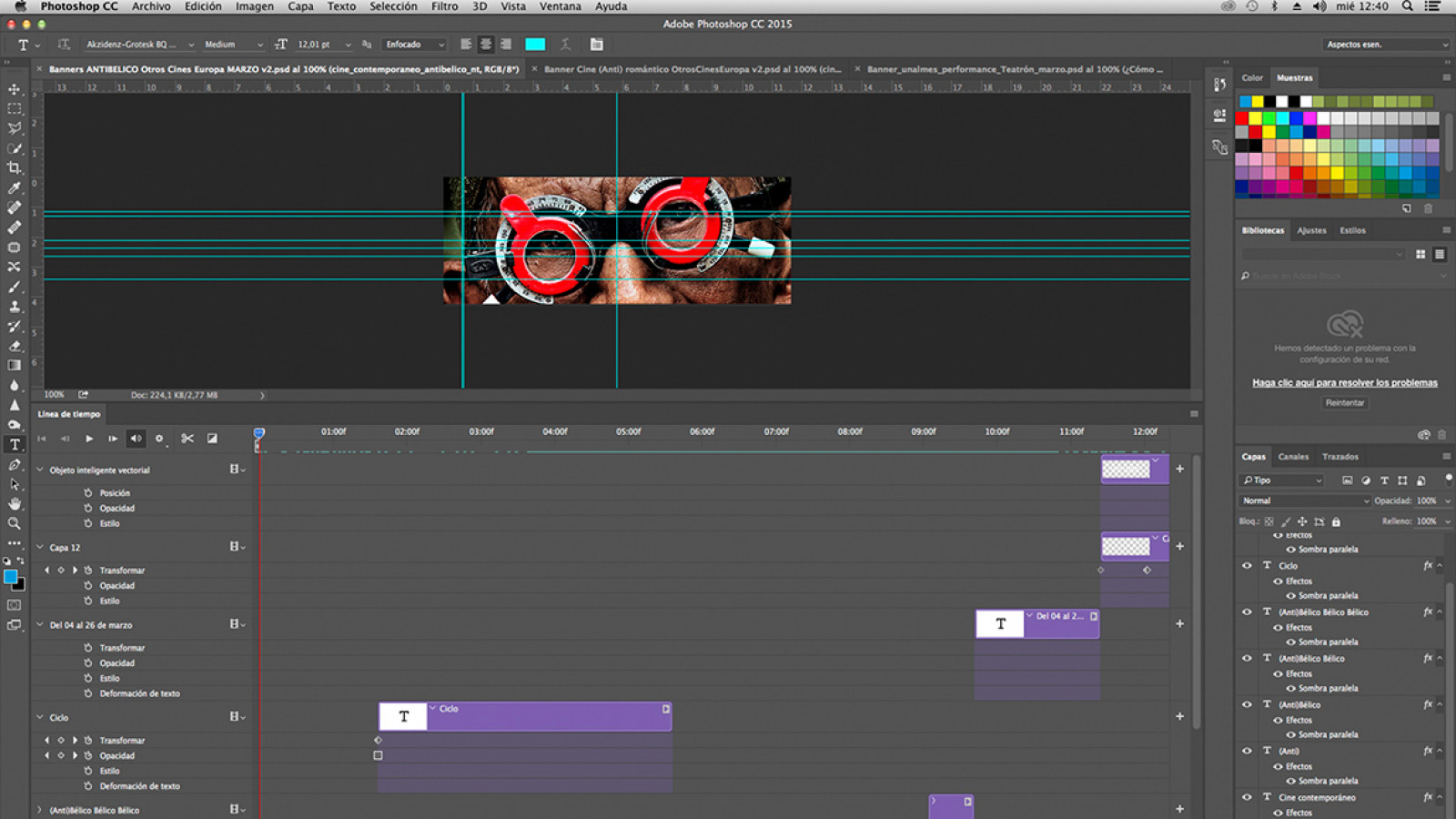
Task: Play the timeline
Action: point(89,439)
